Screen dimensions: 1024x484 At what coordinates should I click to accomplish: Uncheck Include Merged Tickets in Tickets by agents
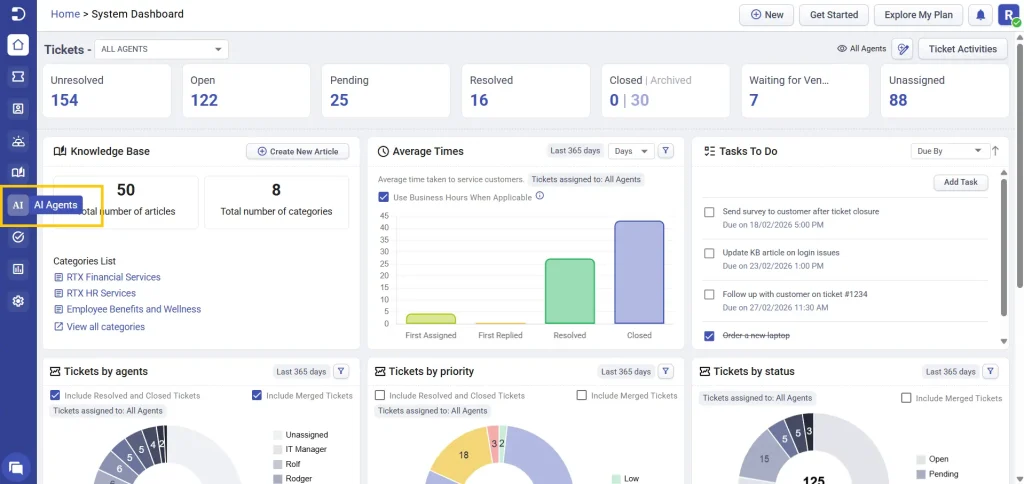point(257,395)
